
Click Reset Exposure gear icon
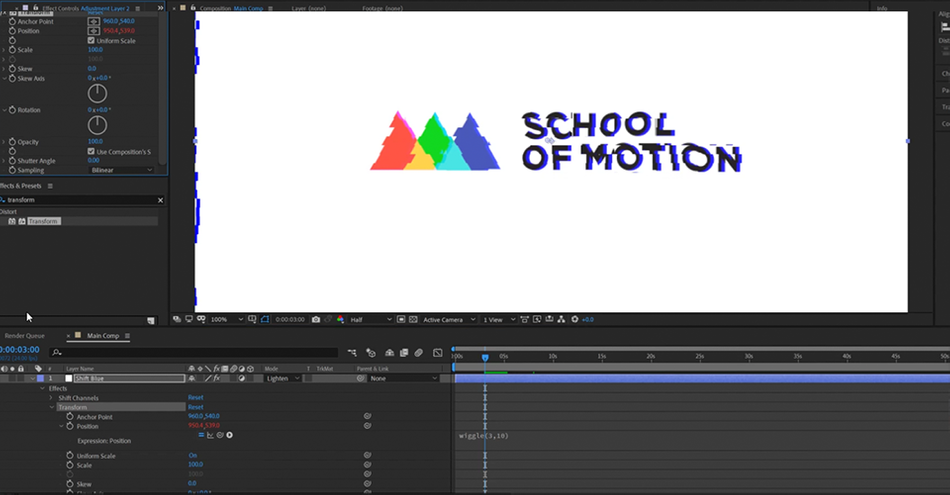pos(575,319)
